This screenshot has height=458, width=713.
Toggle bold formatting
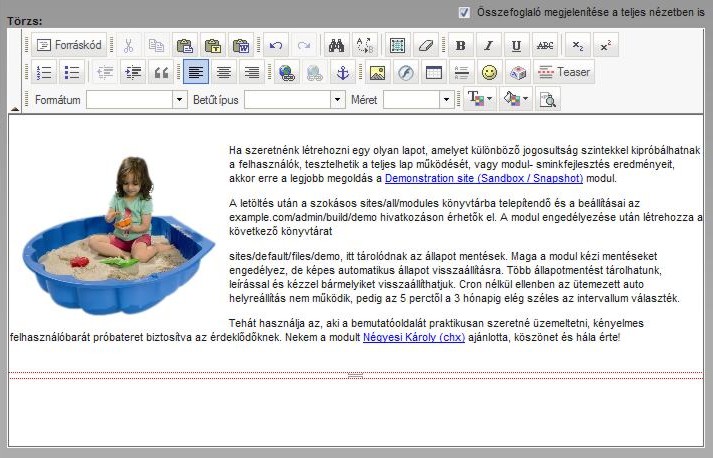tap(461, 45)
